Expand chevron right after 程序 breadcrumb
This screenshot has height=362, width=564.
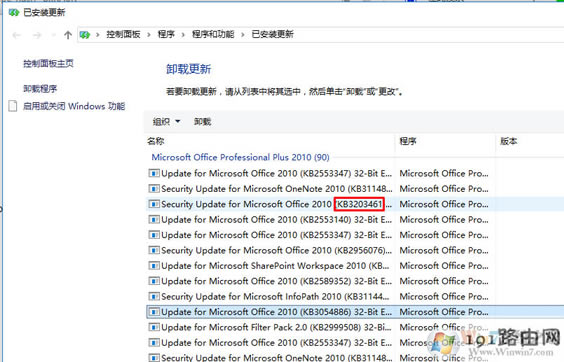coord(183,35)
